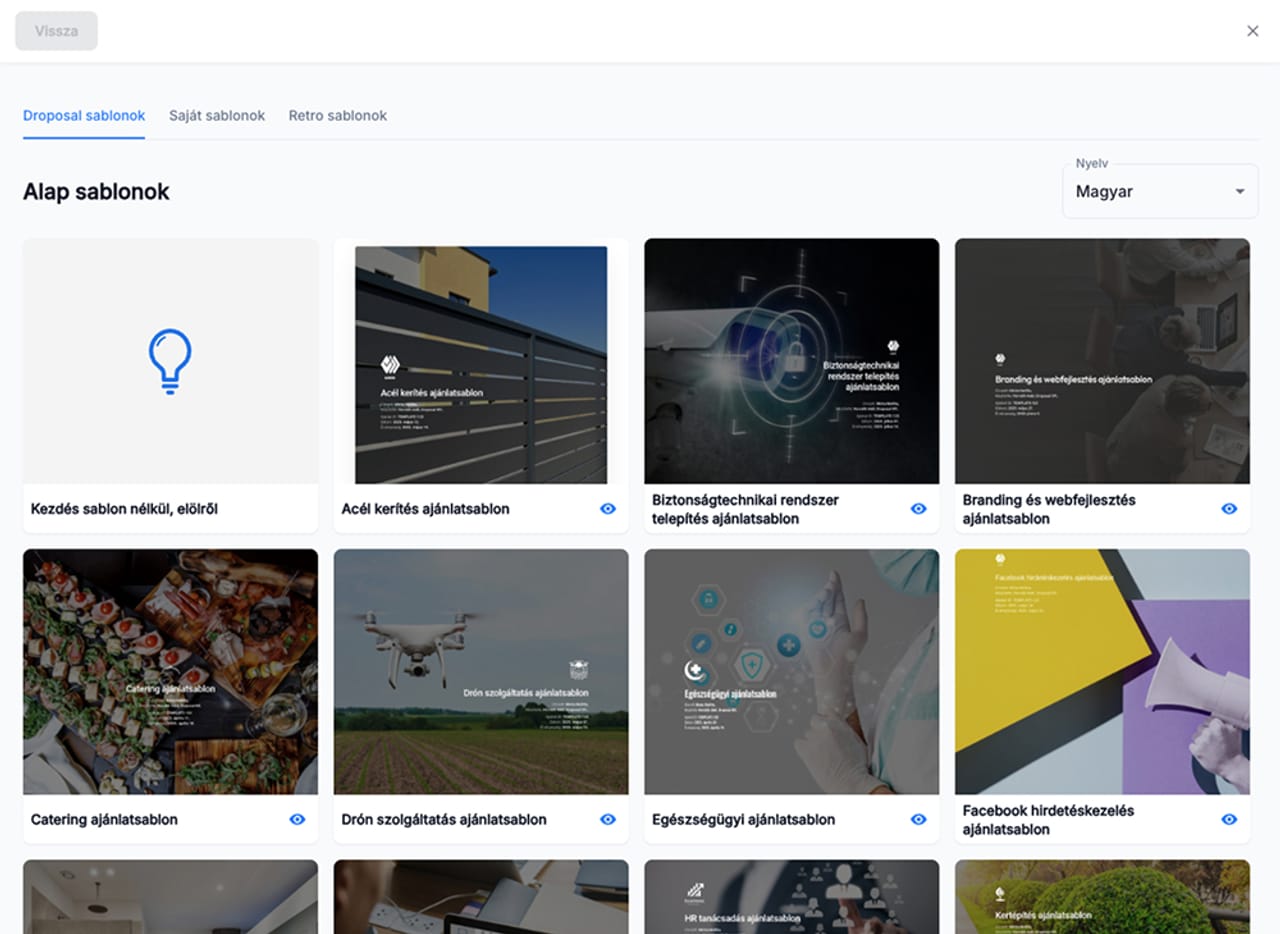
Task: Preview Facebook hirdetéskezelés template eye icon
Action: point(1229,819)
